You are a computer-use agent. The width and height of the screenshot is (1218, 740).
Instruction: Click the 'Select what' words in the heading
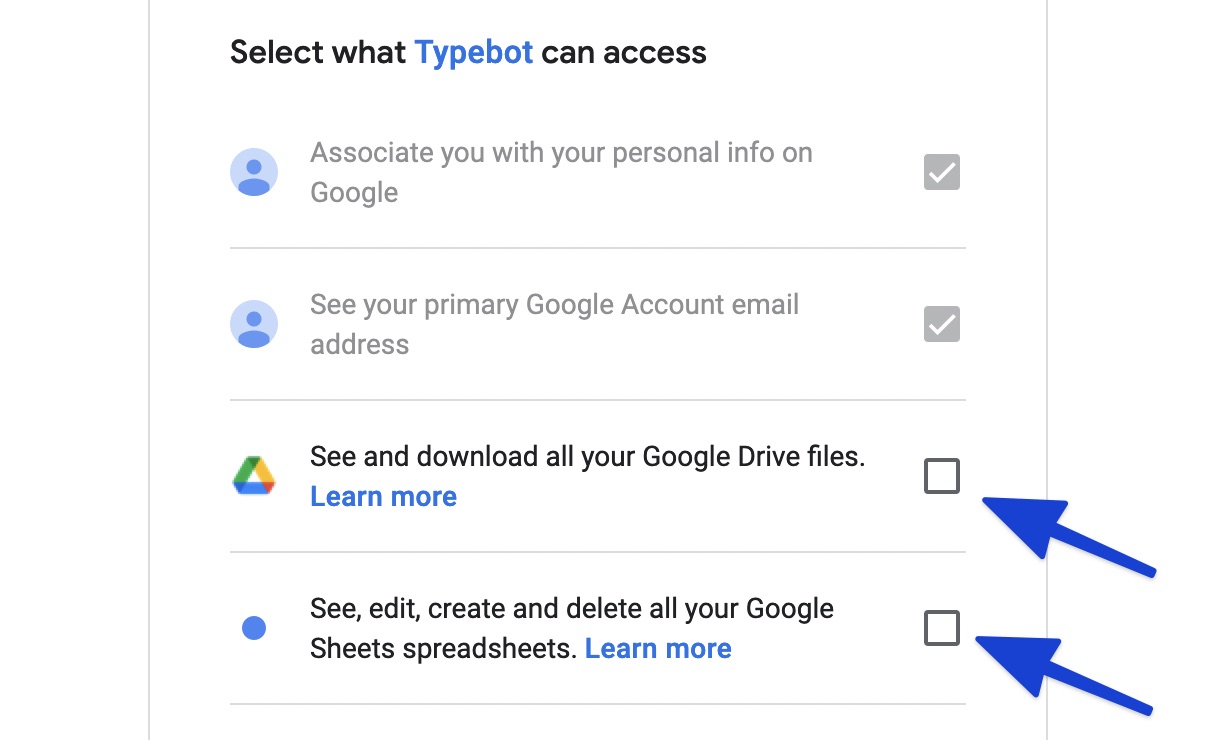(x=318, y=52)
